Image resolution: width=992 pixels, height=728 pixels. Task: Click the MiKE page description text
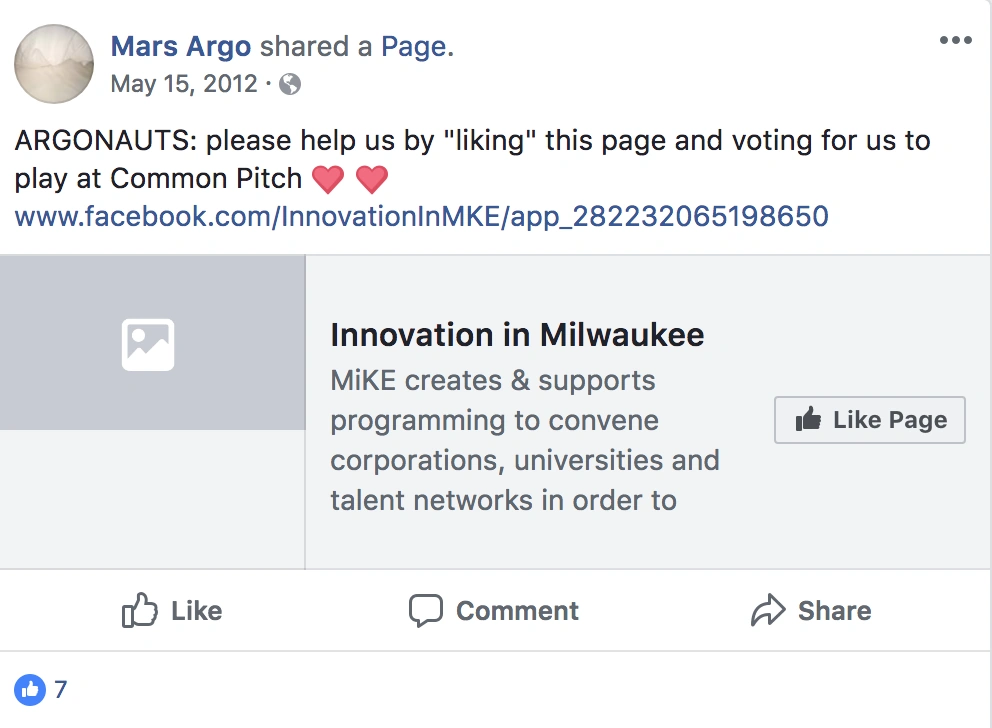[x=524, y=440]
